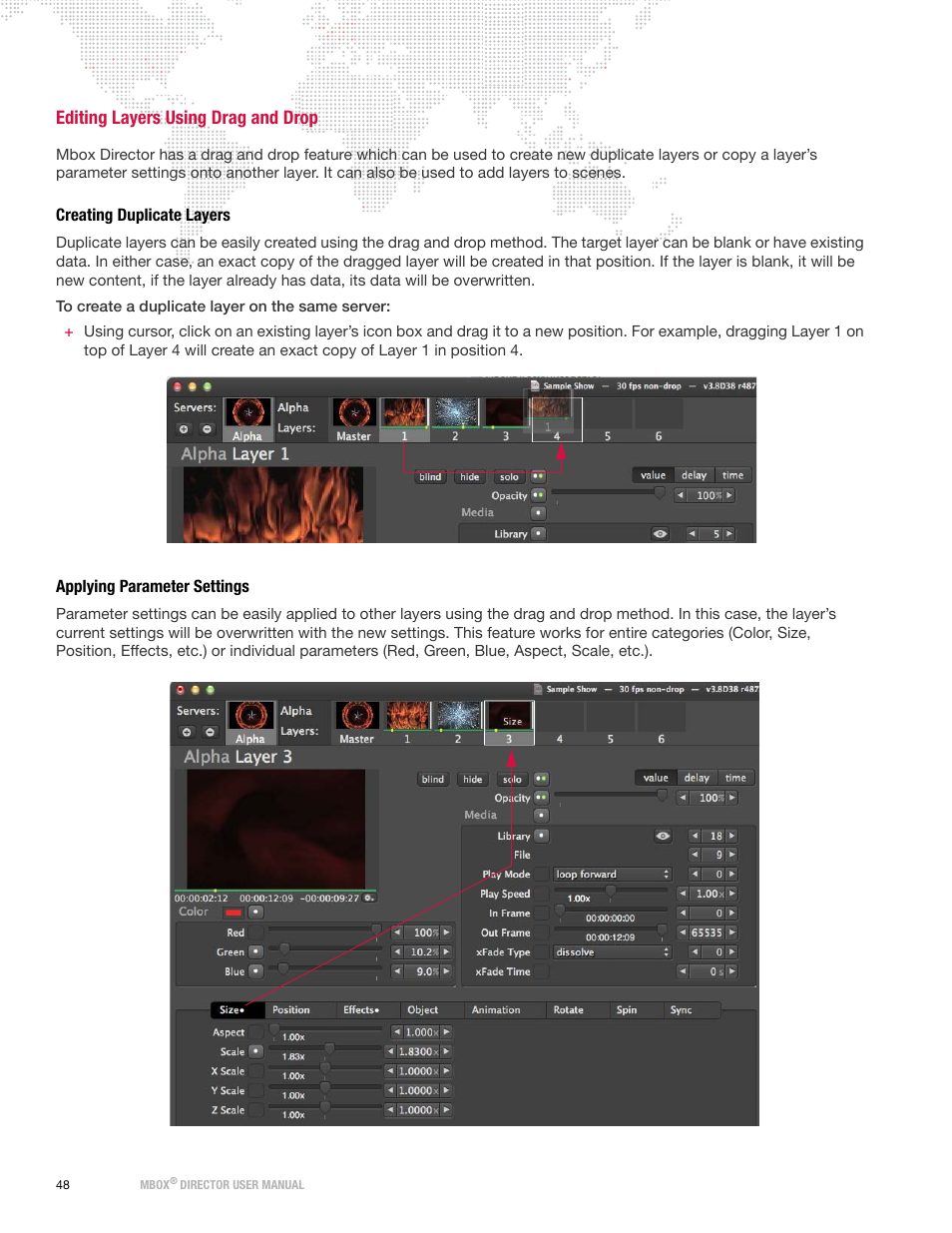Viewport: 952px width, 1233px height.
Task: Toggle Library indicator button in Layer 1 panel
Action: (539, 533)
